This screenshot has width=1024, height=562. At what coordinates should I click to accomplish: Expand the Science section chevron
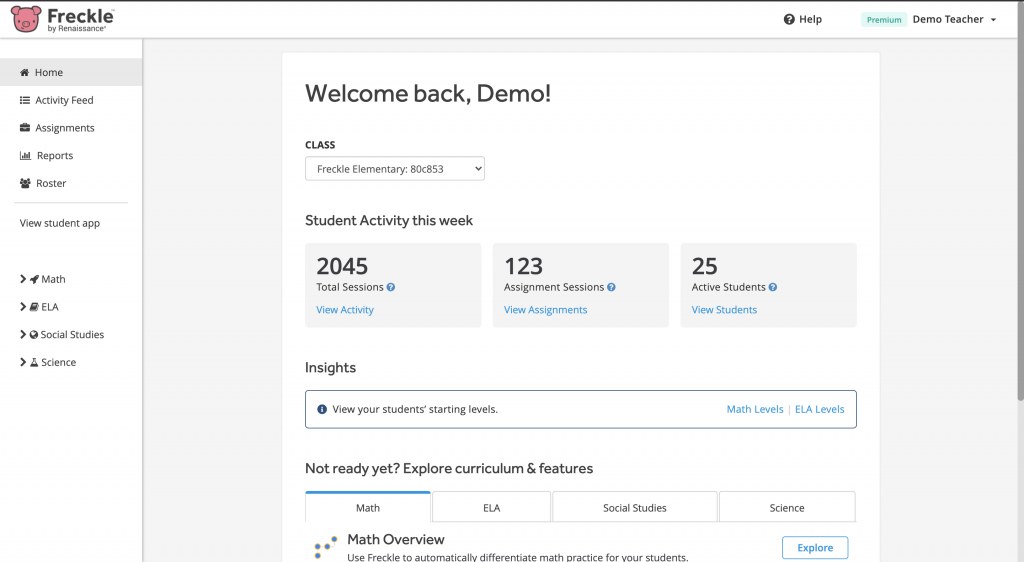pos(23,362)
